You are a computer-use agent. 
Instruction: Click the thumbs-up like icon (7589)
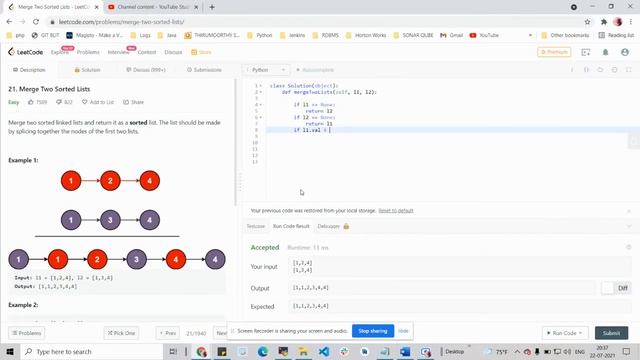click(31, 102)
